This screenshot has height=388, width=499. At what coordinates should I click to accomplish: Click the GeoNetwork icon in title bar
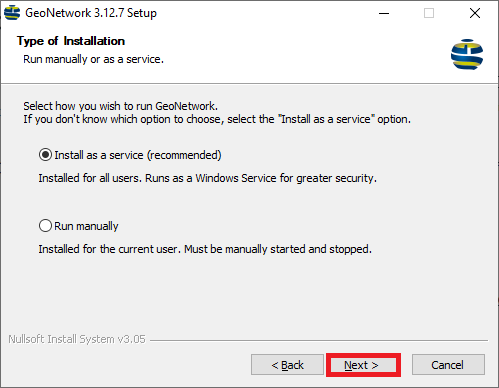coord(12,13)
